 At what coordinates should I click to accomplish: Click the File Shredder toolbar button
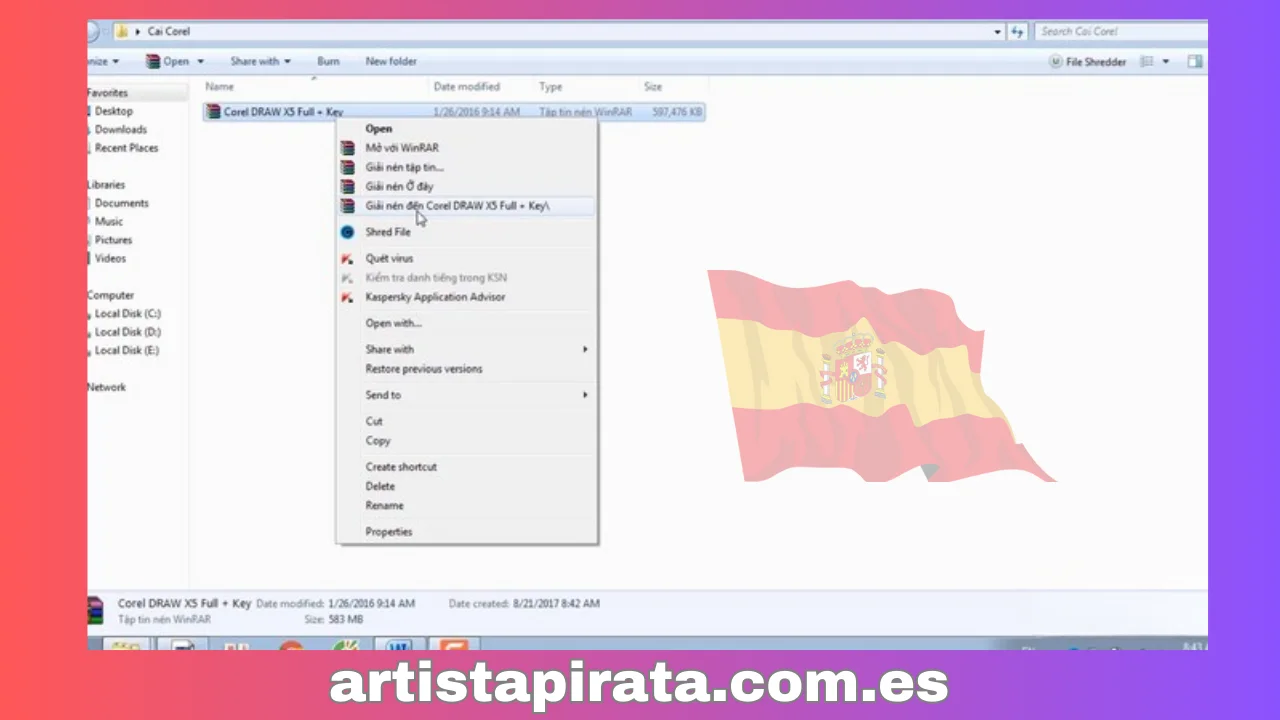tap(1088, 62)
